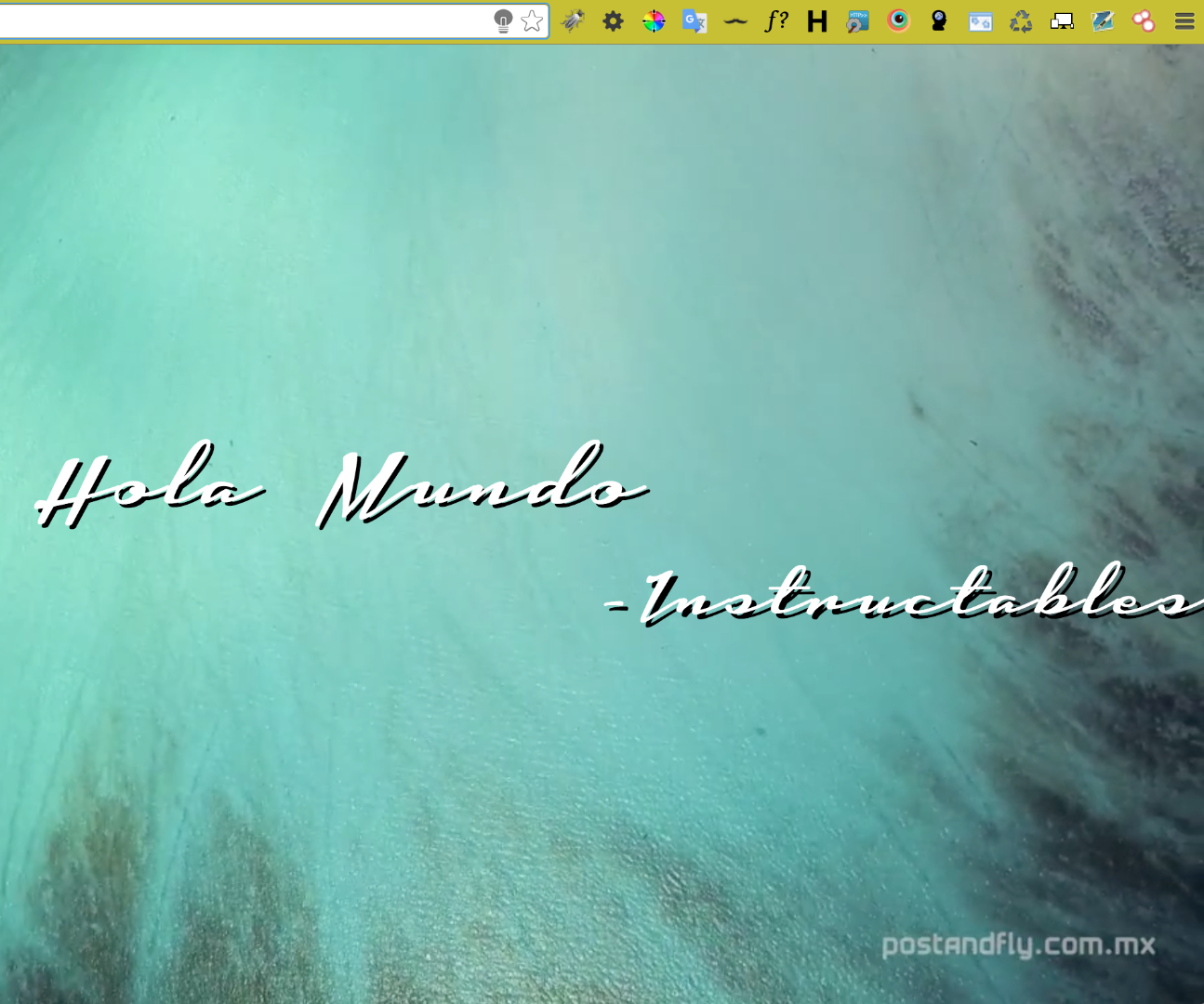Toggle the bookmark star in the address bar
The width and height of the screenshot is (1204, 1004).
click(x=532, y=20)
